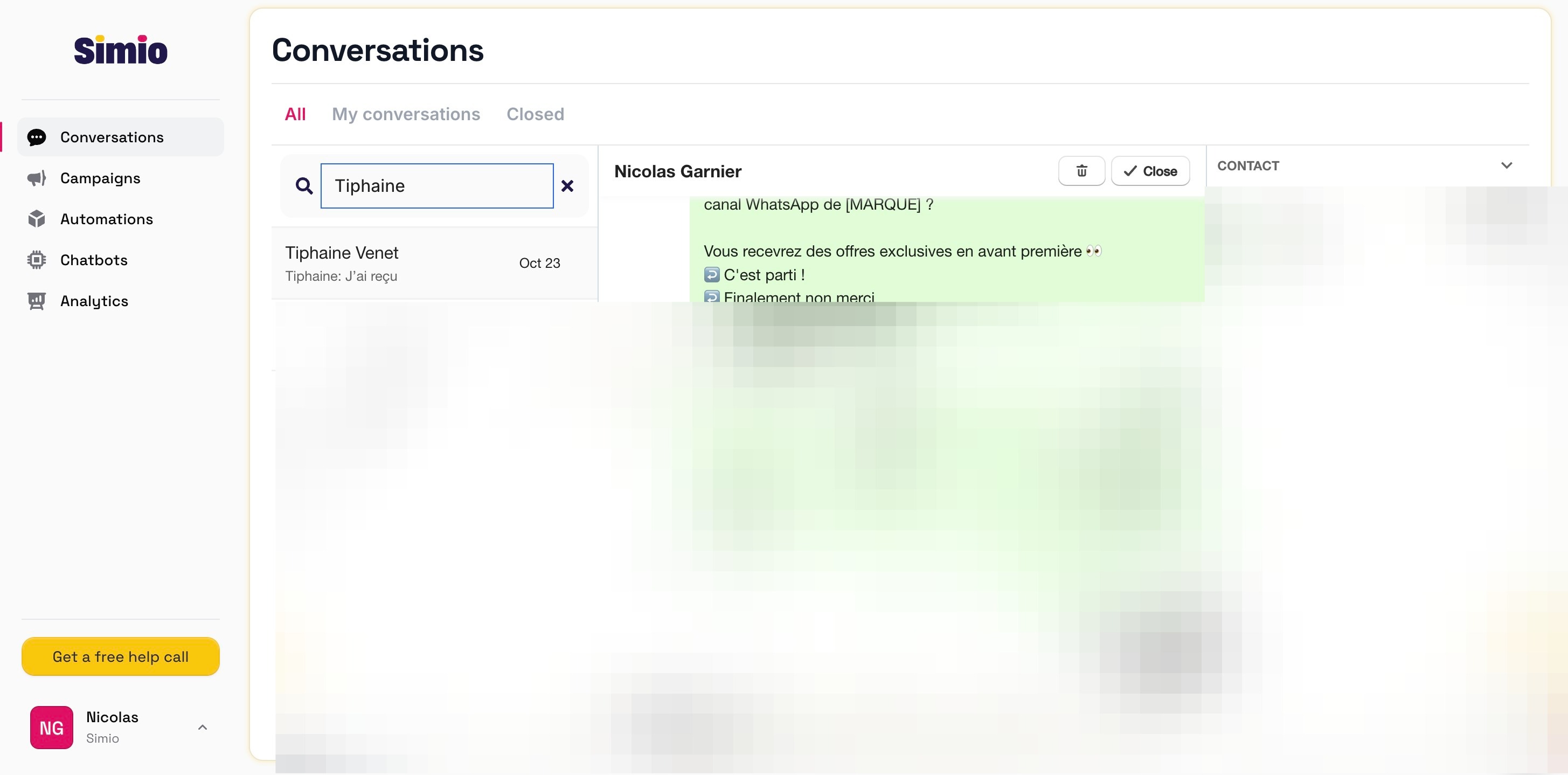Click the Chatbots chip icon
Viewport: 1568px width, 775px height.
pos(37,260)
